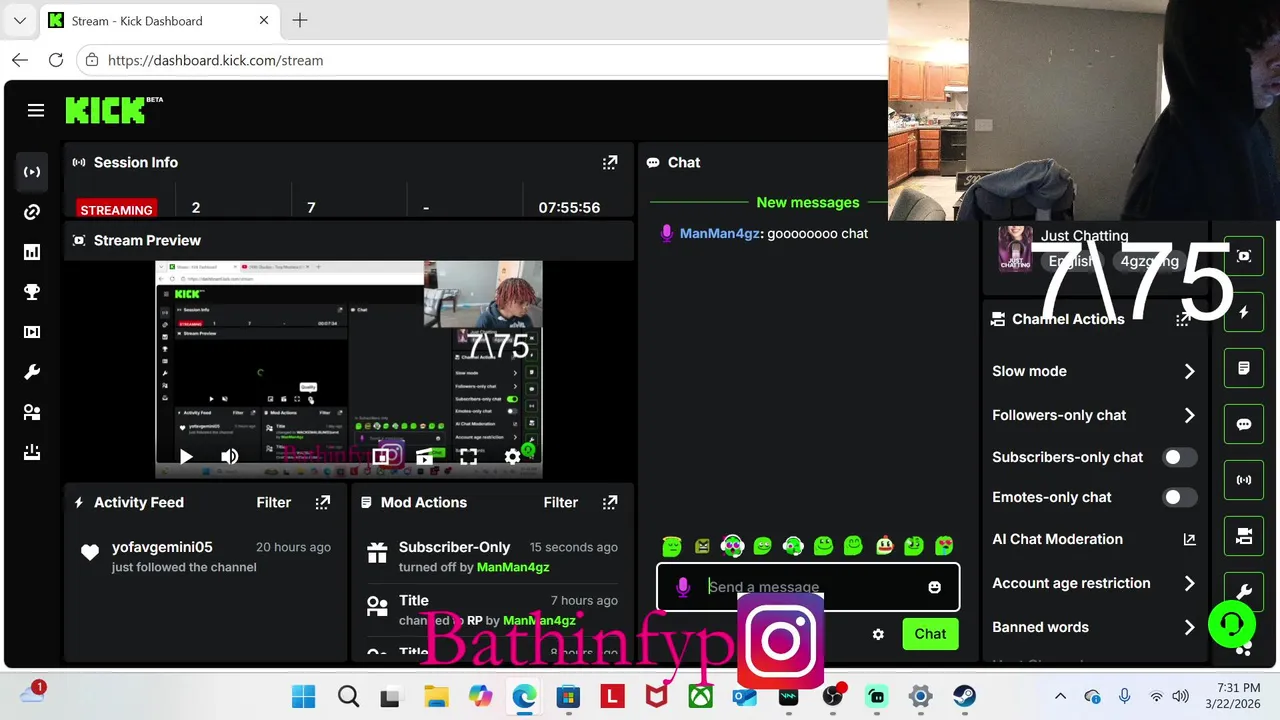Open the video clips sidebar icon
The width and height of the screenshot is (1280, 720).
[x=32, y=332]
